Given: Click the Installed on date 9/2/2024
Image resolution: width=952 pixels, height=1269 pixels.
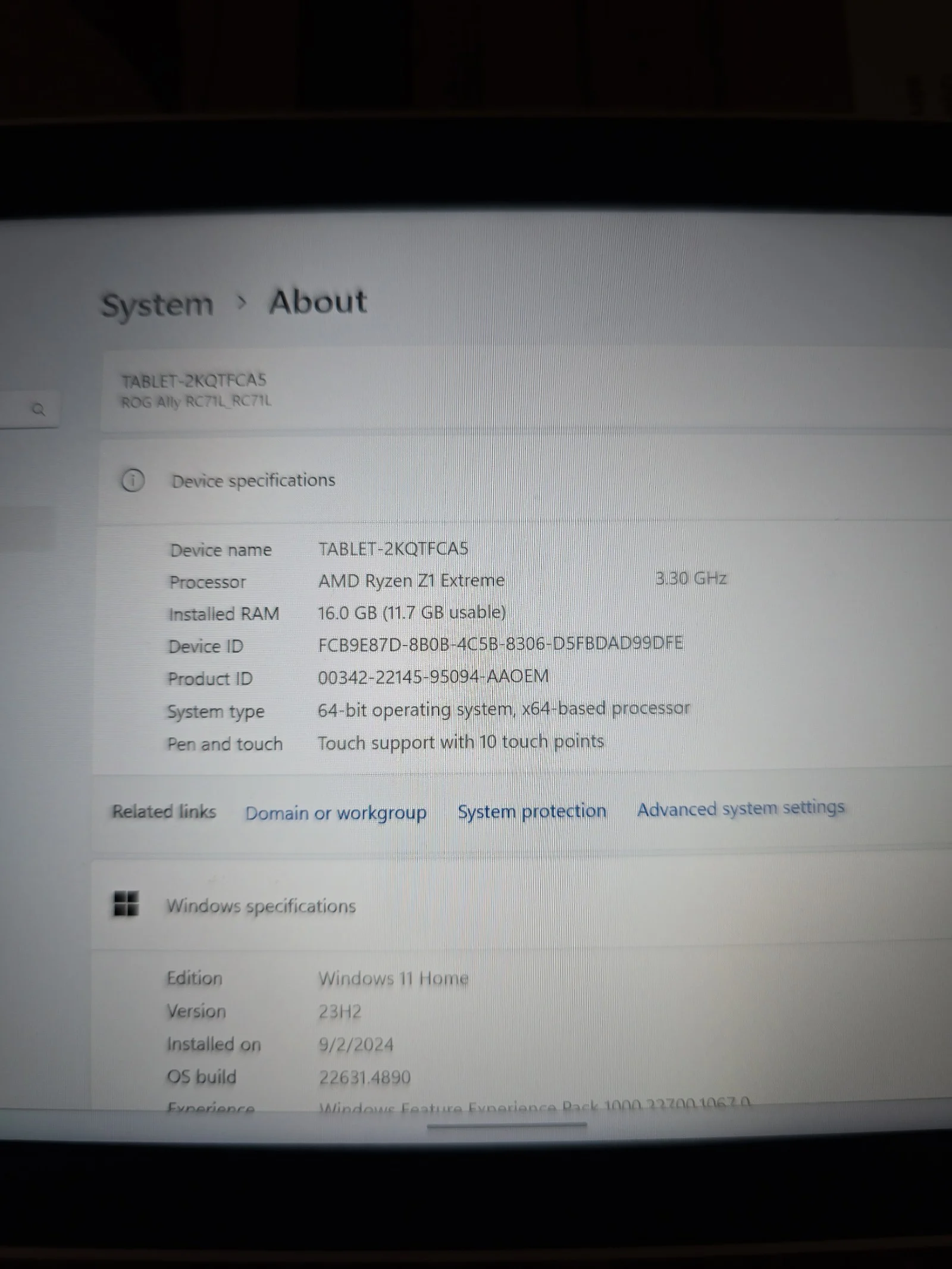Looking at the screenshot, I should tap(356, 1044).
